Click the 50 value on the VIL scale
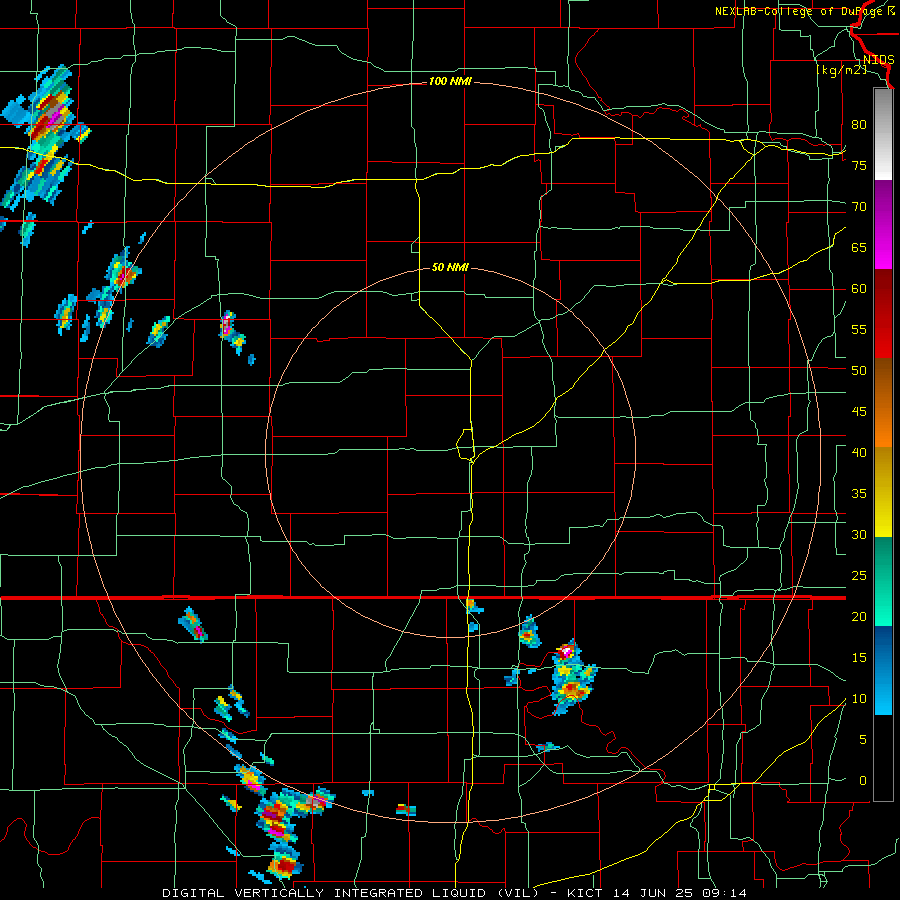900x900 pixels. point(859,370)
